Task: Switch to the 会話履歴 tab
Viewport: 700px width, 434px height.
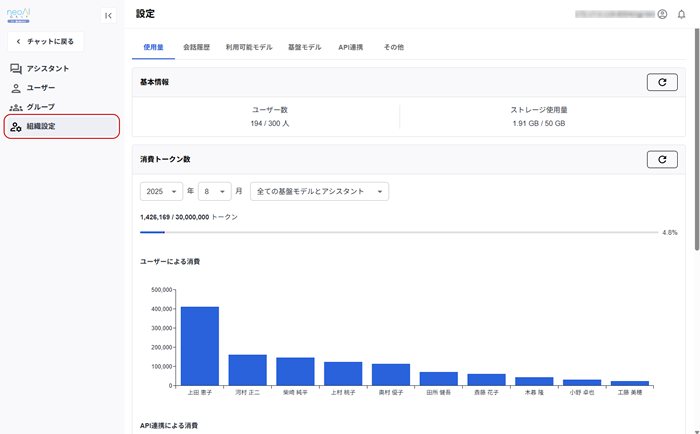Action: pyautogui.click(x=197, y=47)
